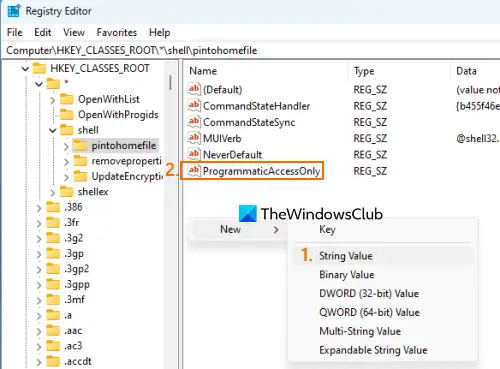Expand the pintohomefile key
This screenshot has height=369, width=500.
pyautogui.click(x=66, y=146)
